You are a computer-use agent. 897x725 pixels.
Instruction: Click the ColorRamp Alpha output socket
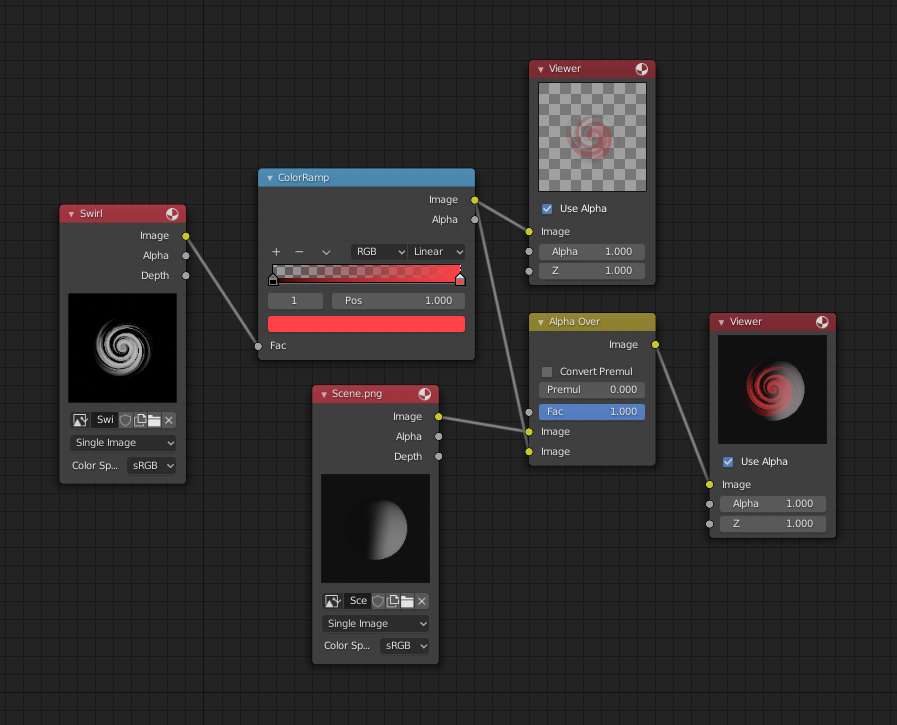pos(475,220)
